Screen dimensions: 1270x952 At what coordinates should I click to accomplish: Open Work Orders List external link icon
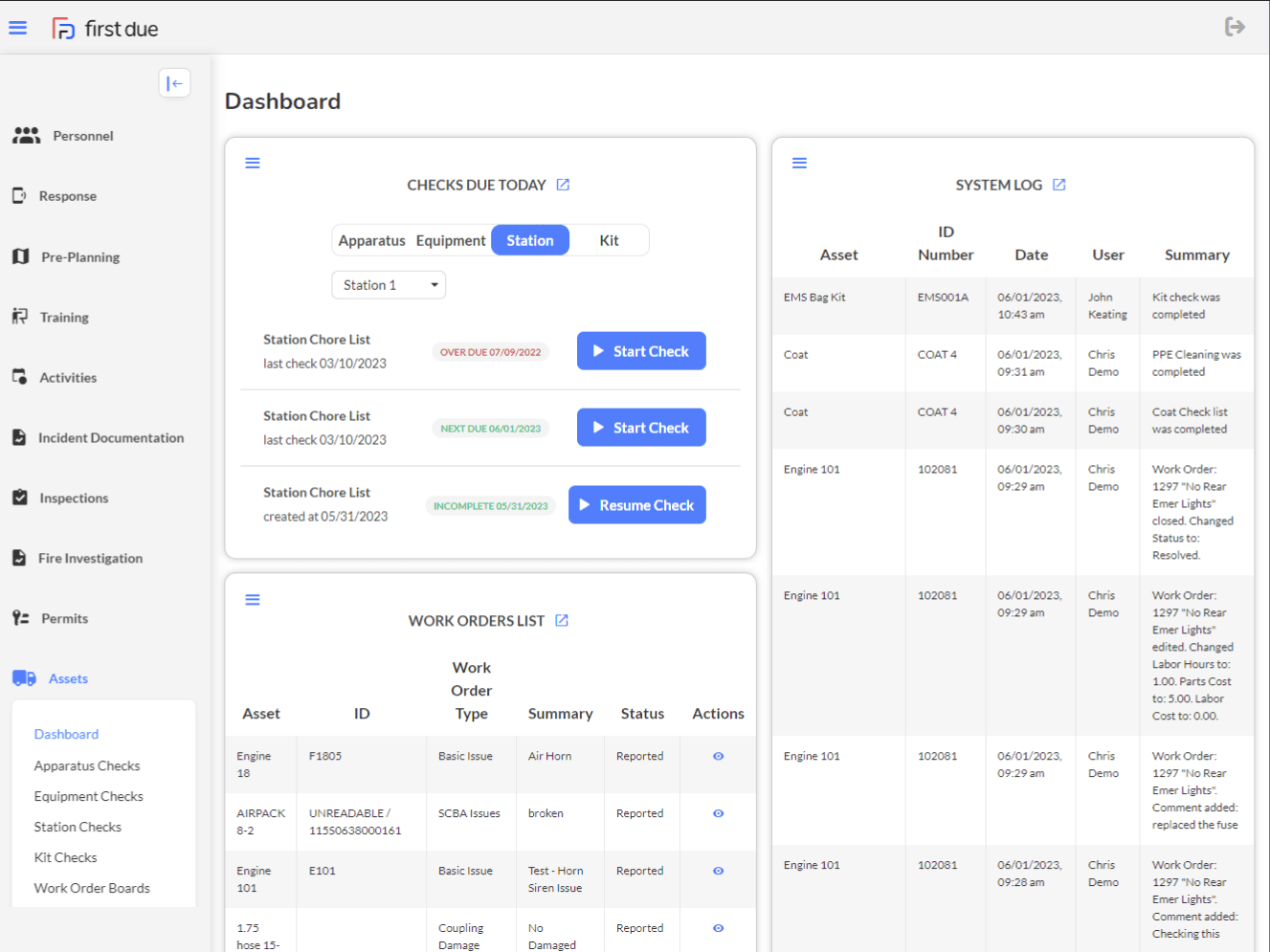coord(562,621)
